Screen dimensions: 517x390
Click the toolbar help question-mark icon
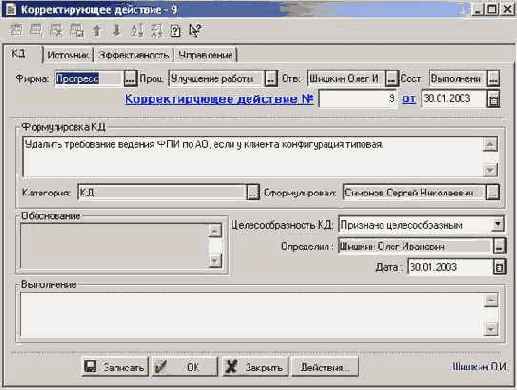[x=175, y=31]
